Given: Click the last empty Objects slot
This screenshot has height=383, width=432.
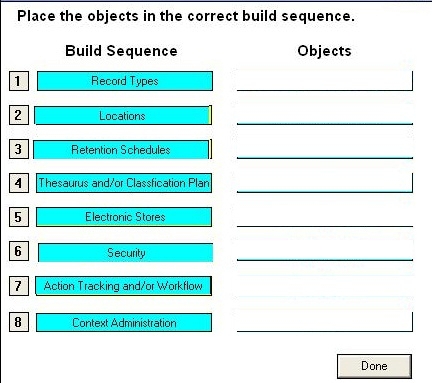Looking at the screenshot, I should point(325,322).
